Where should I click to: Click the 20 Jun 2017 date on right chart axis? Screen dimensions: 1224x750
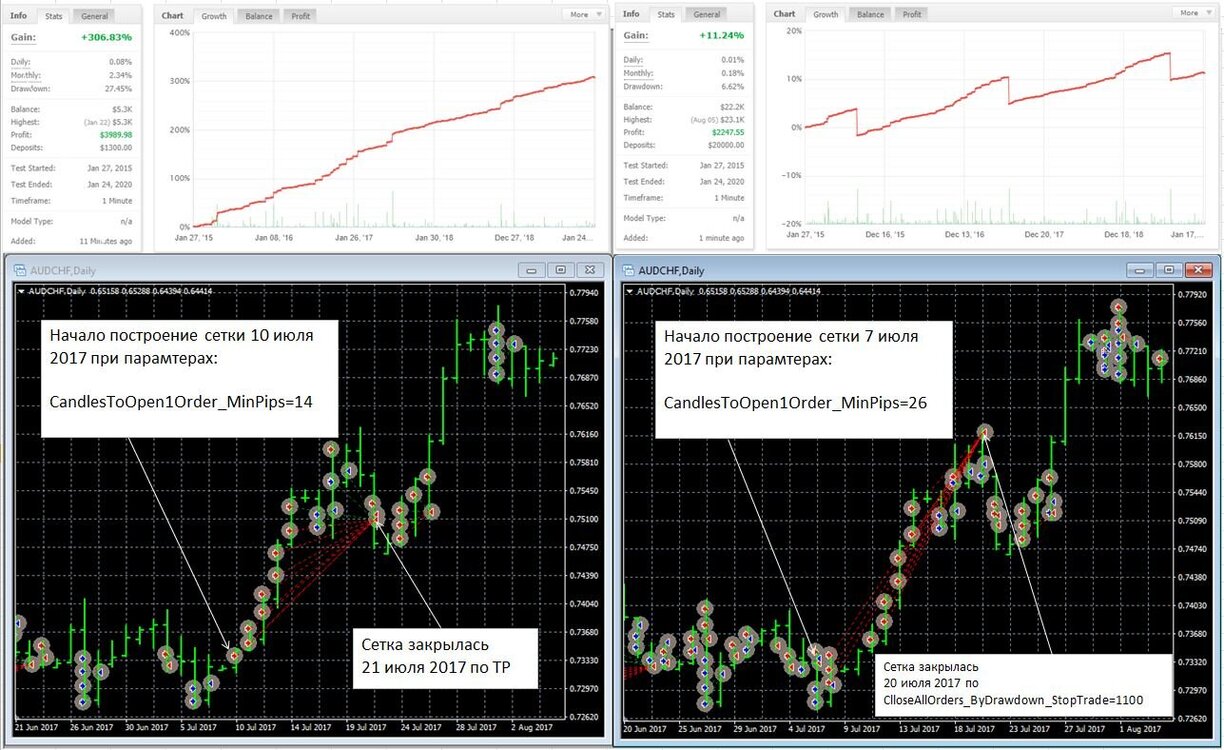click(644, 730)
